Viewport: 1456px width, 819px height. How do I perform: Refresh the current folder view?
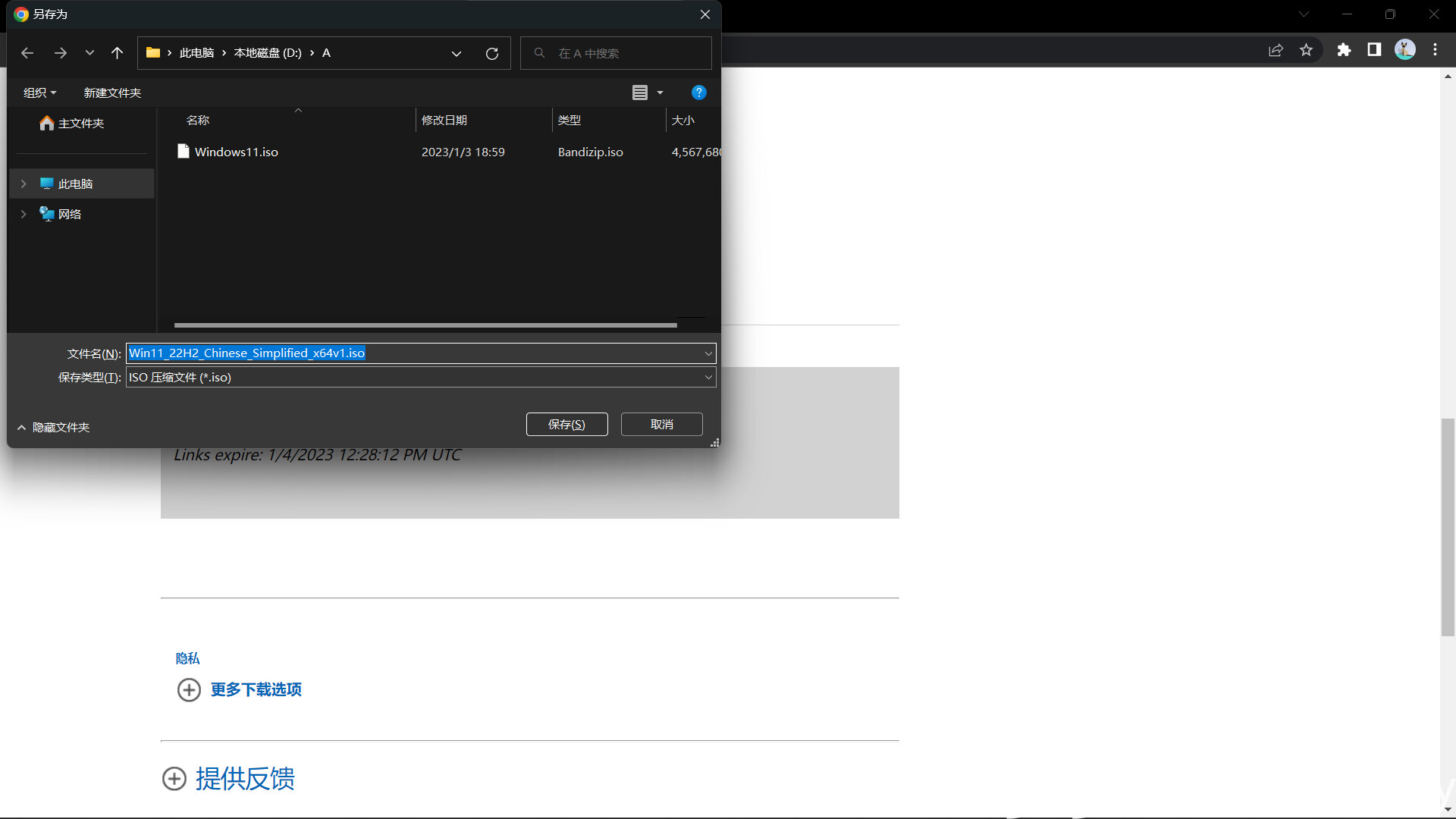tap(492, 53)
